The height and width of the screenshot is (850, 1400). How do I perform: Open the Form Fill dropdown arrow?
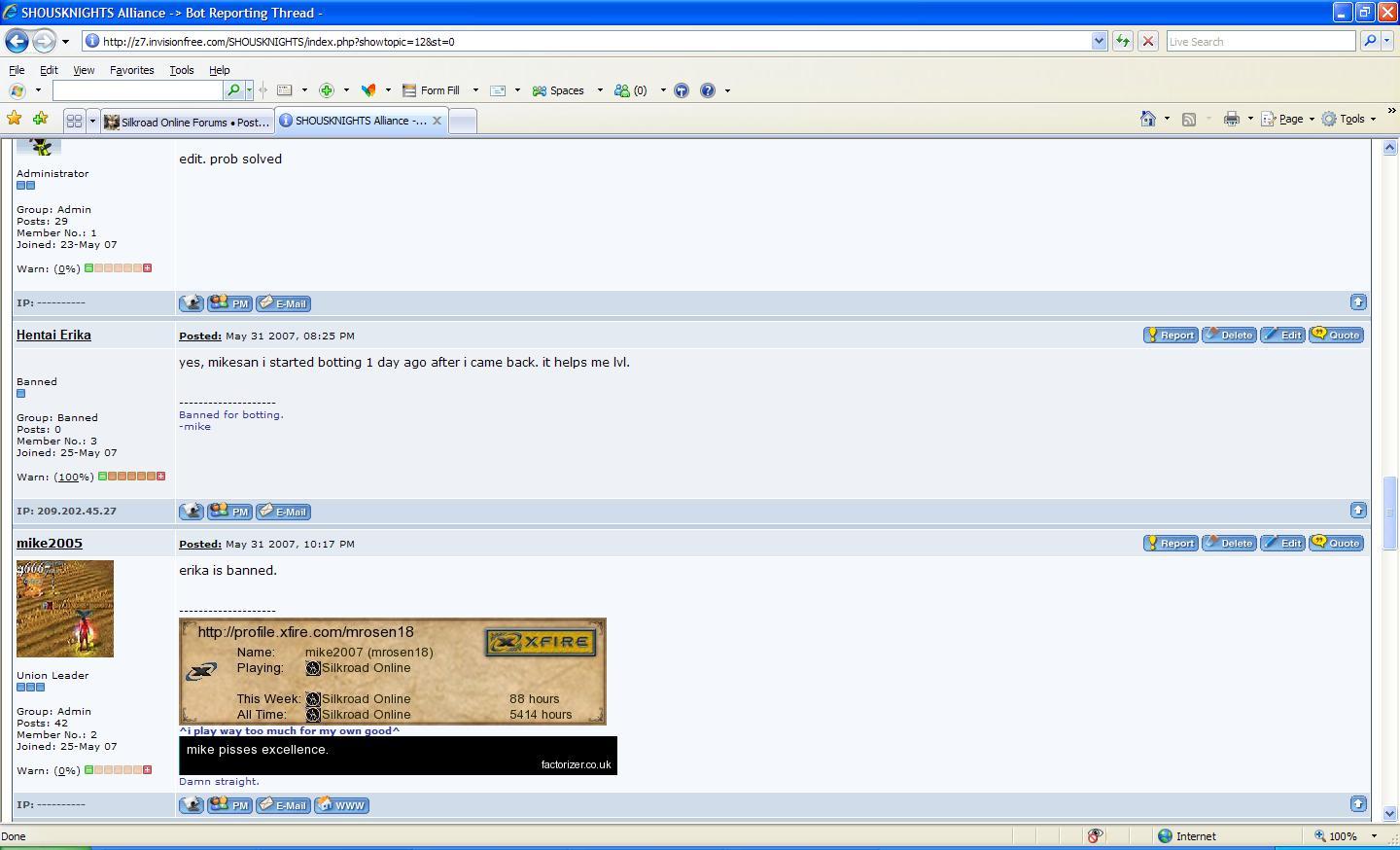tap(475, 90)
